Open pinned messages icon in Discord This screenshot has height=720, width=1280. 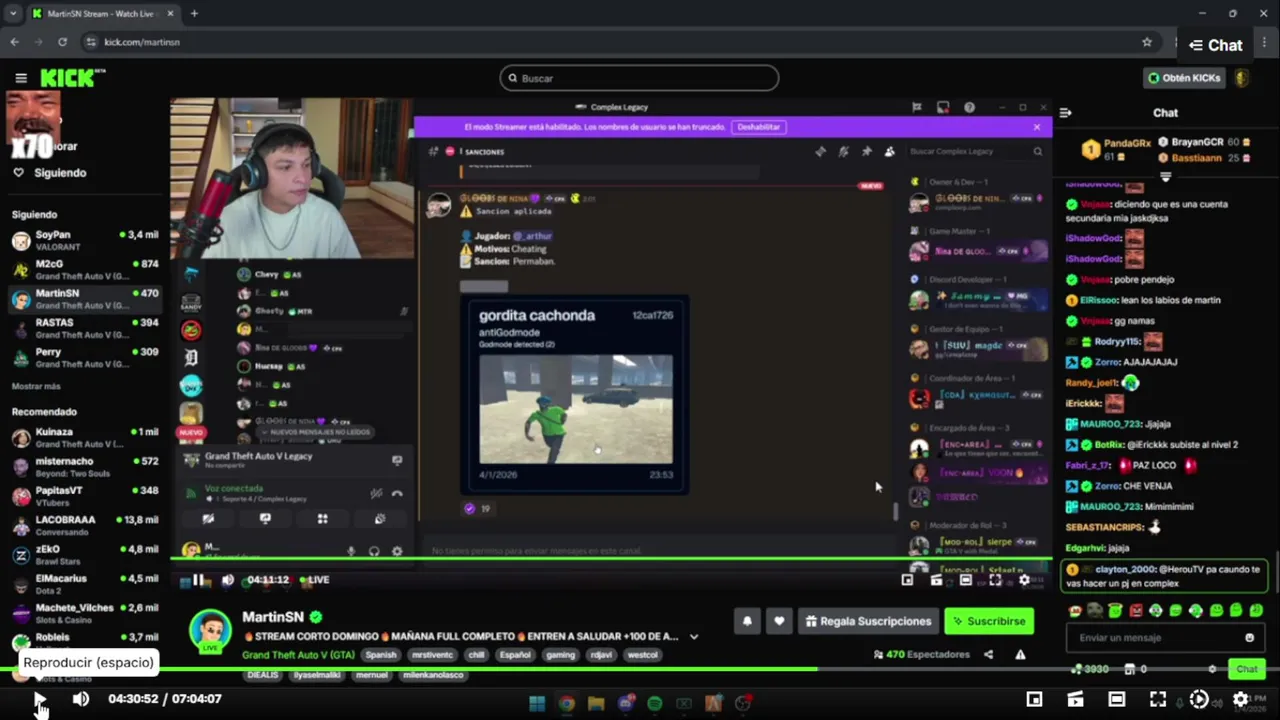(866, 151)
